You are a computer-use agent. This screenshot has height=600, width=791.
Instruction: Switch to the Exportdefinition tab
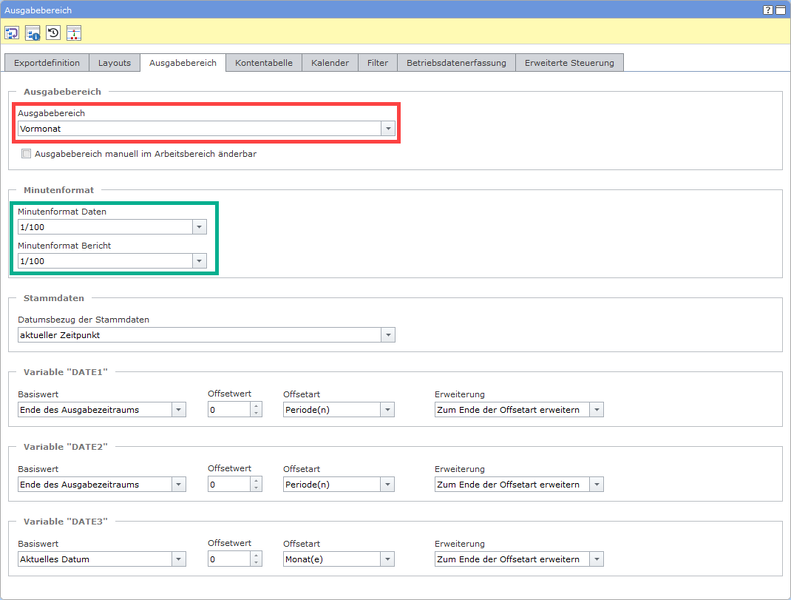46,62
